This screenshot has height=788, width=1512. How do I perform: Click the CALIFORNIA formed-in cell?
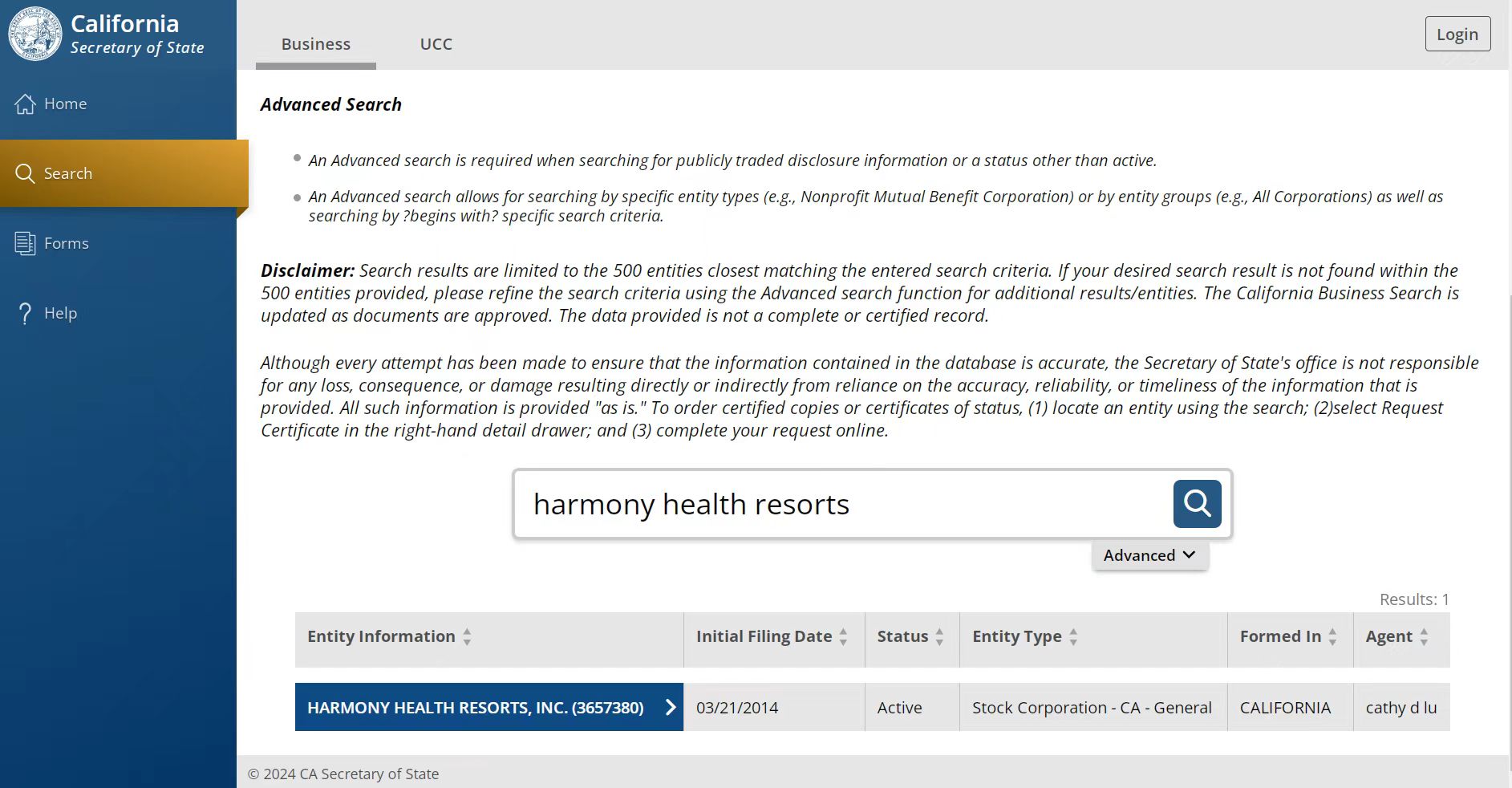coord(1291,707)
